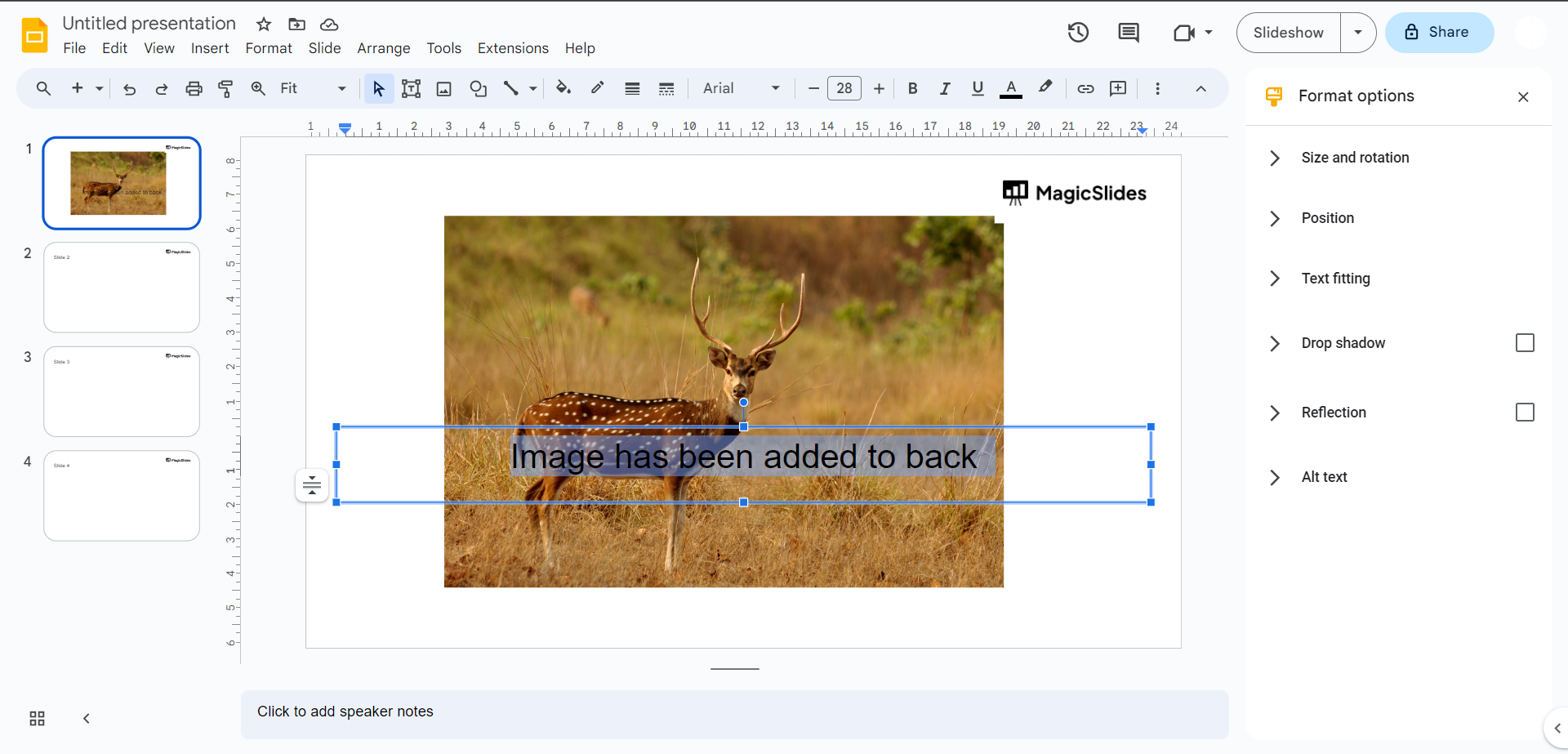The image size is (1568, 754).
Task: Select the text box tool
Action: tap(411, 88)
